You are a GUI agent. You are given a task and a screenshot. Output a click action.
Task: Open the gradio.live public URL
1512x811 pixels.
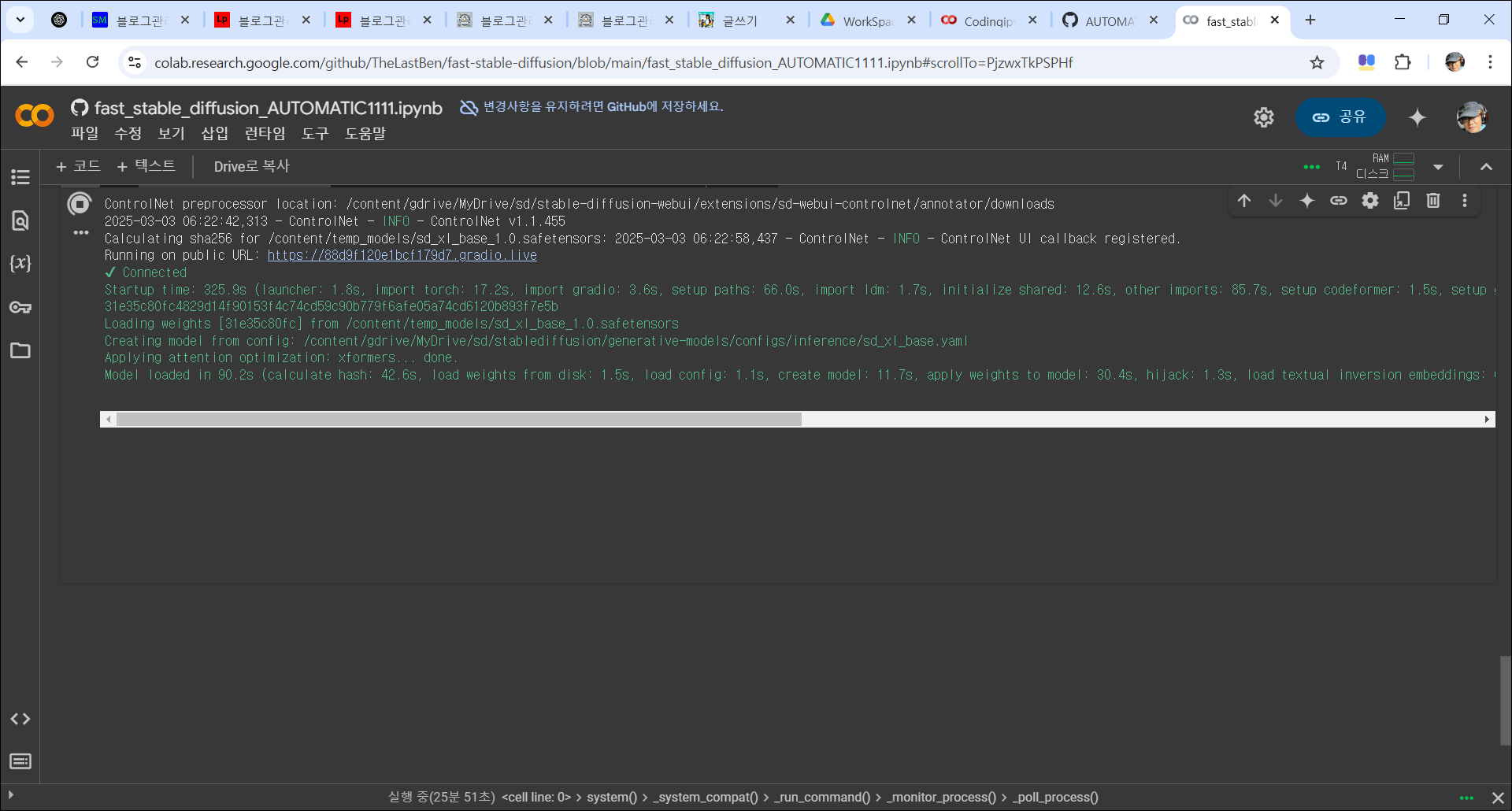pos(402,255)
